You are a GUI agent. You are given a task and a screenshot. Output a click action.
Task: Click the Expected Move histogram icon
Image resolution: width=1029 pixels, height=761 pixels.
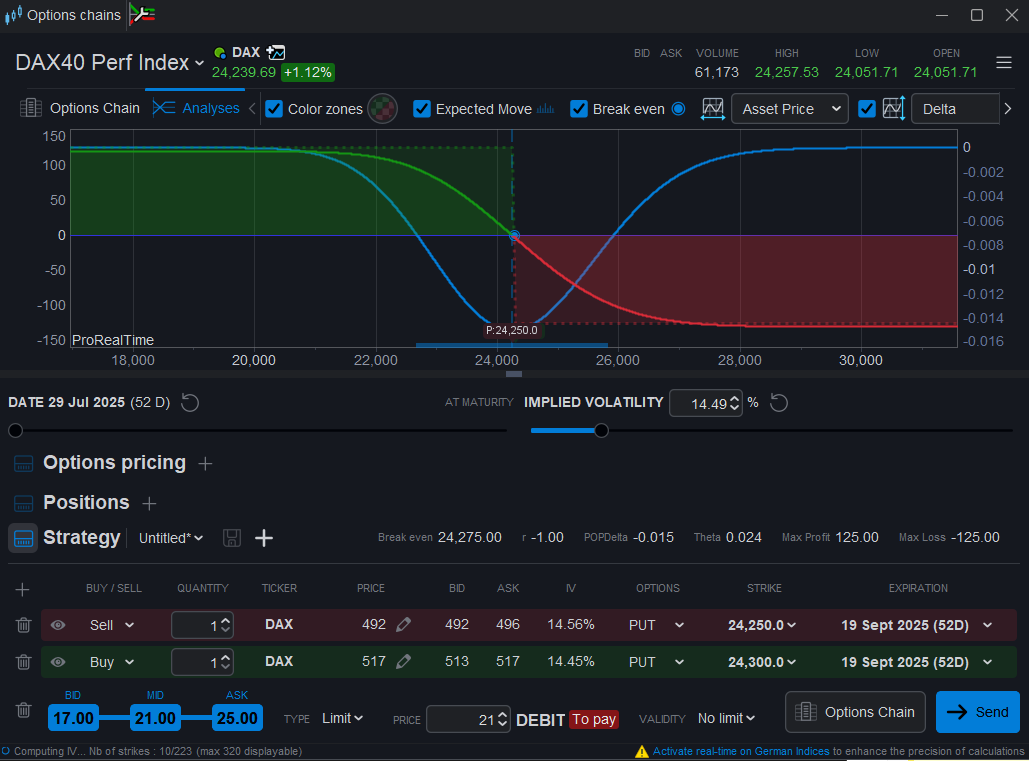point(545,109)
